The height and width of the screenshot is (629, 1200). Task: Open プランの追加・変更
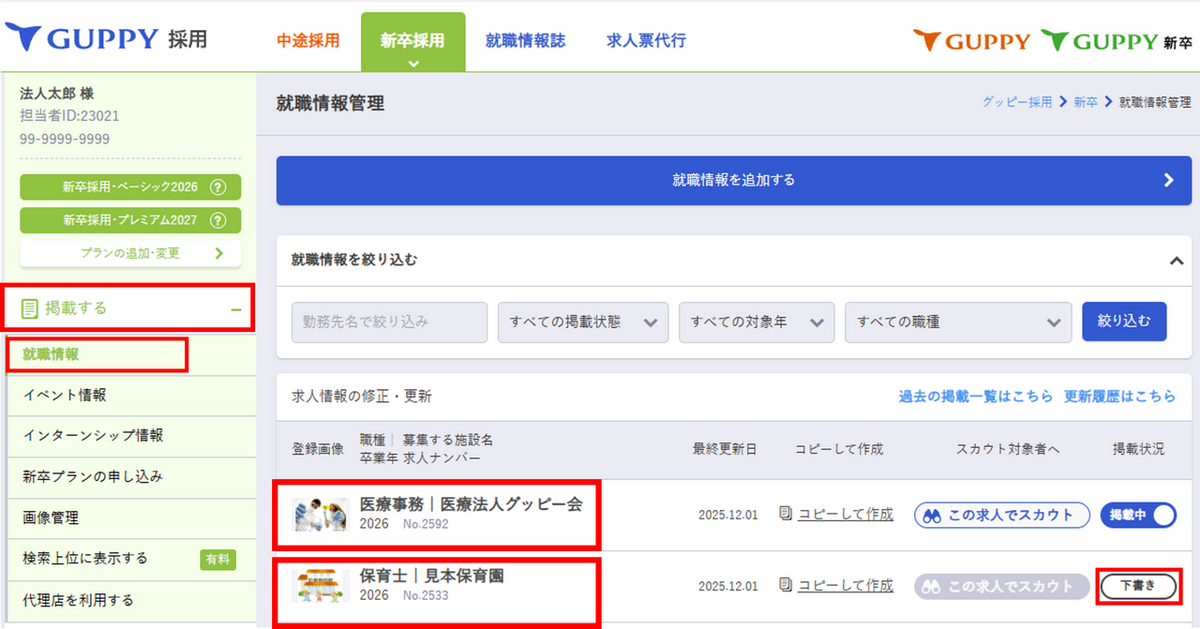point(130,253)
